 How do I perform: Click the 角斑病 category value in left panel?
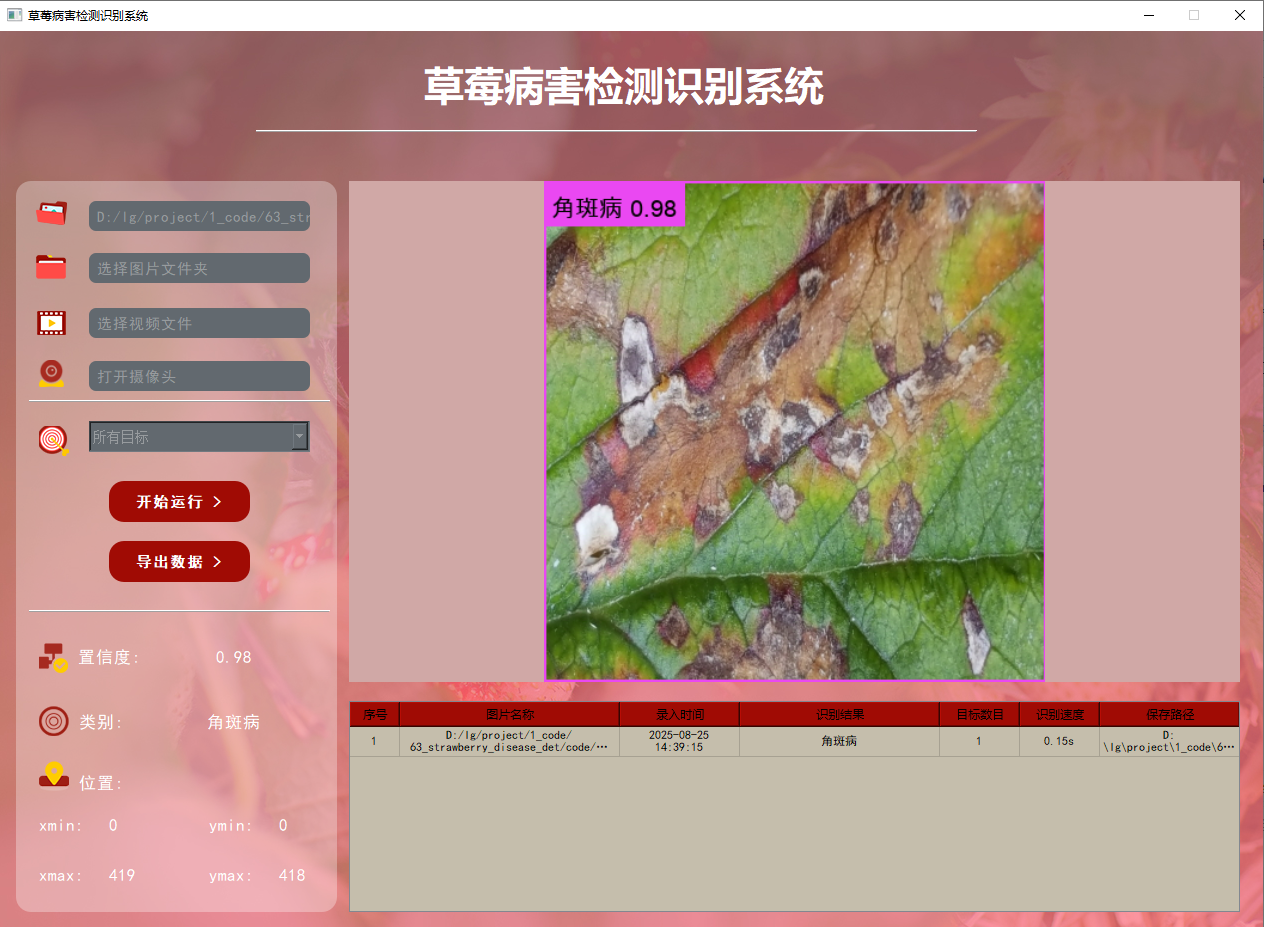[234, 722]
